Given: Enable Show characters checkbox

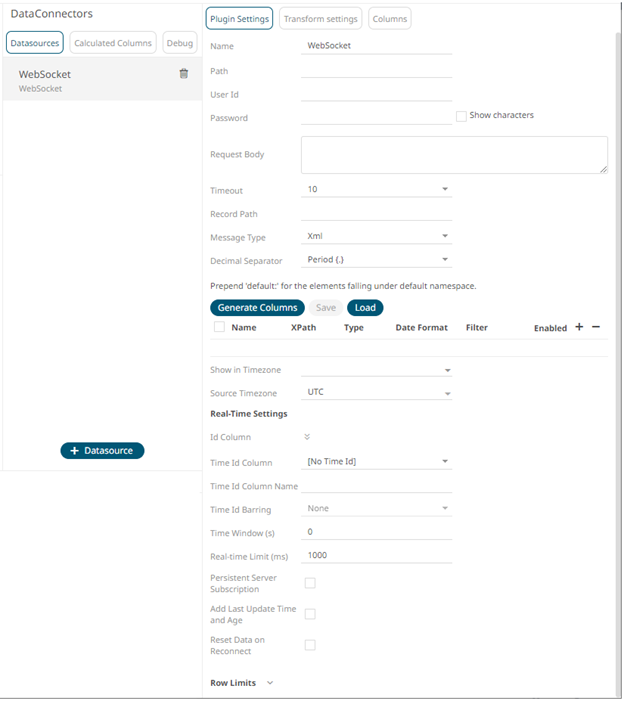Looking at the screenshot, I should tap(461, 116).
